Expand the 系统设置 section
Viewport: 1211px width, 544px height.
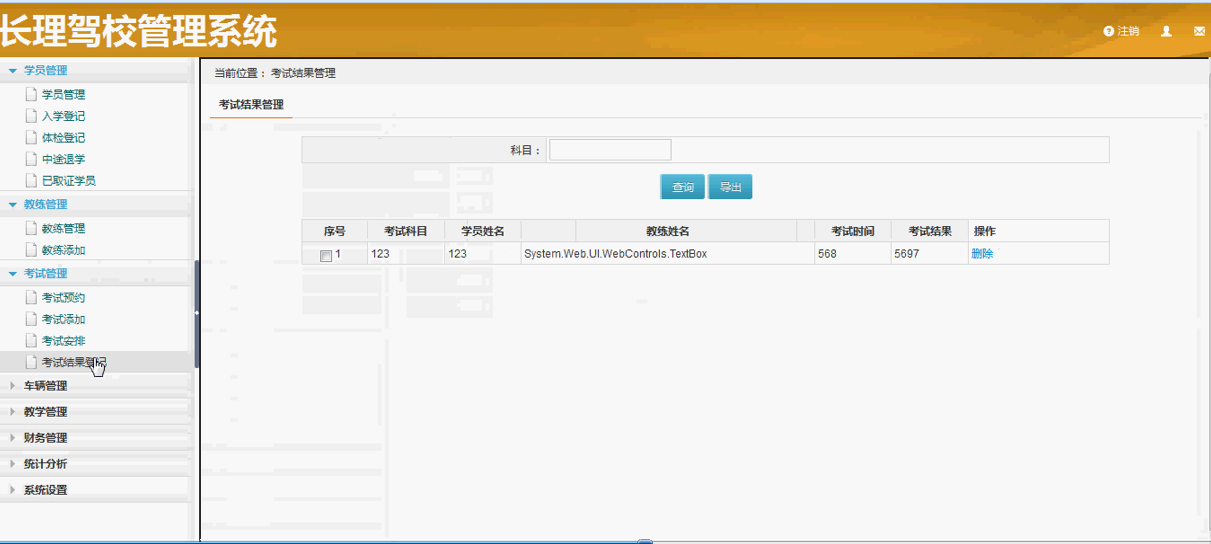pyautogui.click(x=96, y=490)
